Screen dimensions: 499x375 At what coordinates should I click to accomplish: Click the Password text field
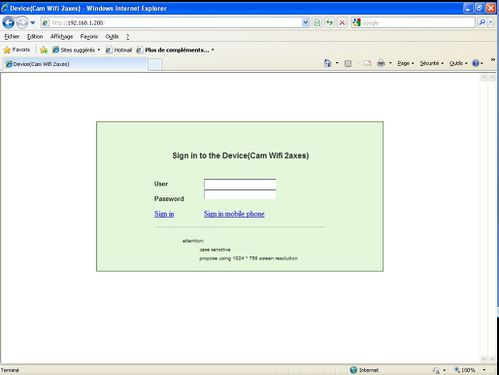[240, 195]
